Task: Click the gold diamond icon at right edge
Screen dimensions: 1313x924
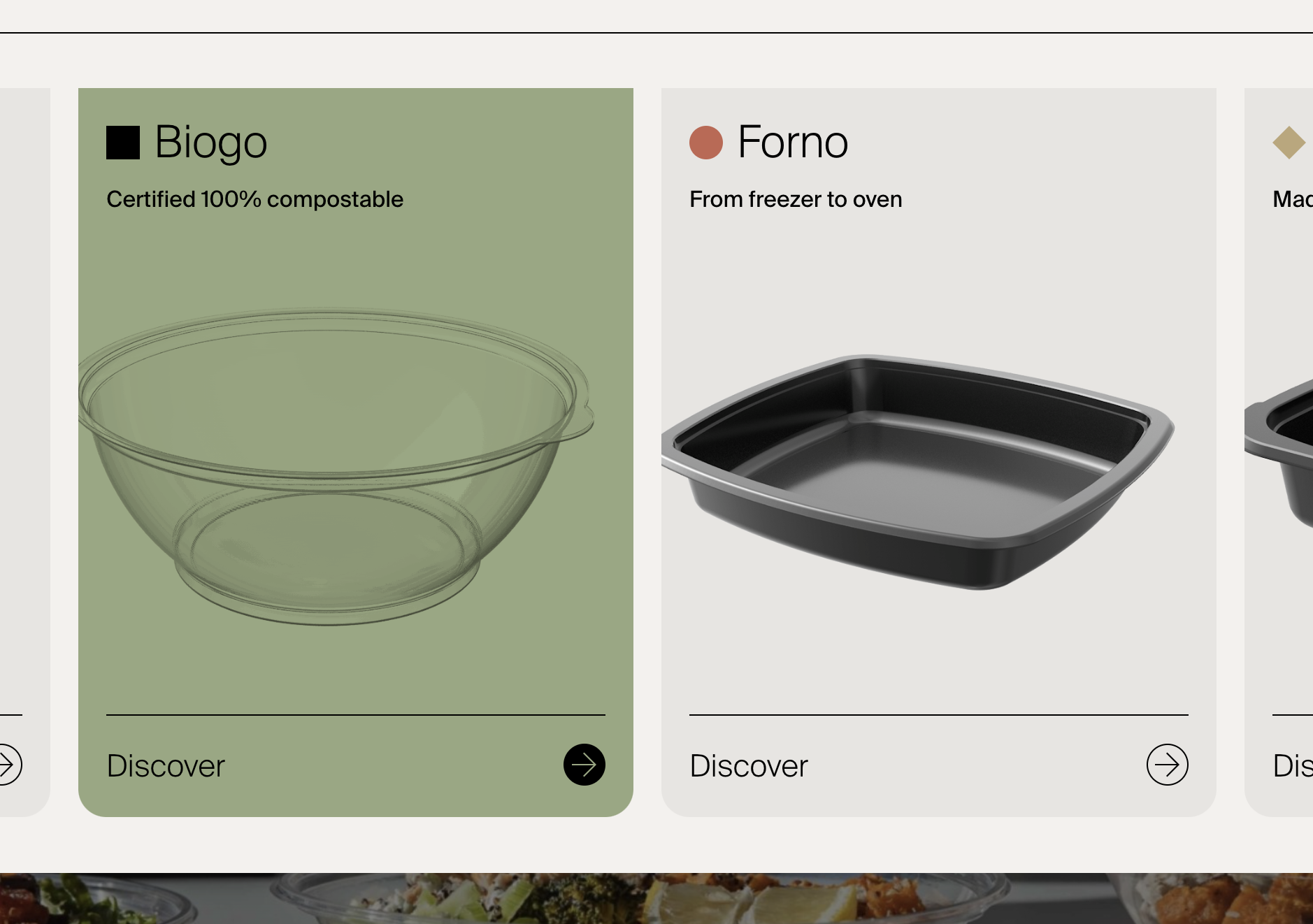Action: pyautogui.click(x=1289, y=143)
